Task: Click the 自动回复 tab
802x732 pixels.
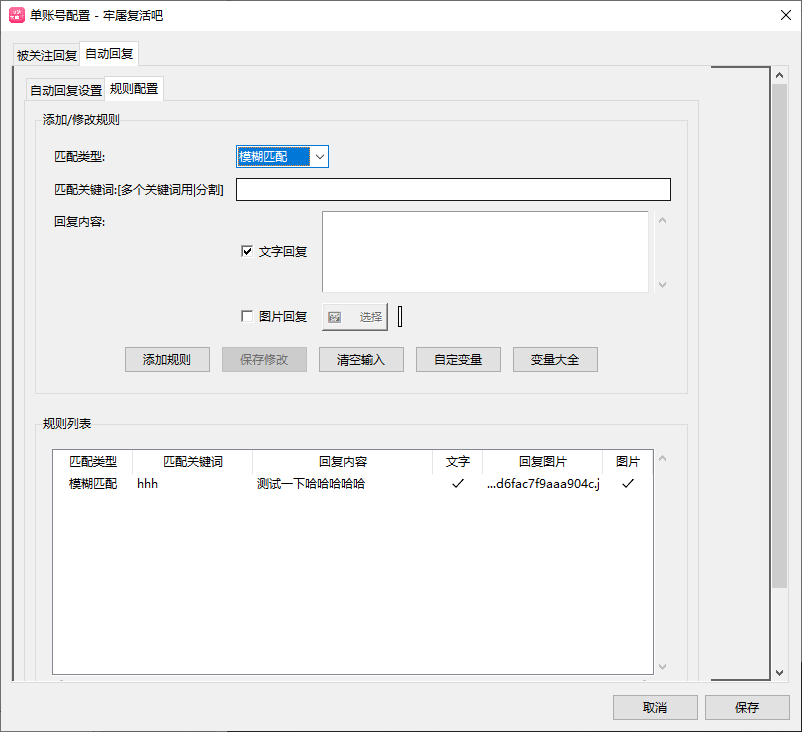Action: (109, 55)
